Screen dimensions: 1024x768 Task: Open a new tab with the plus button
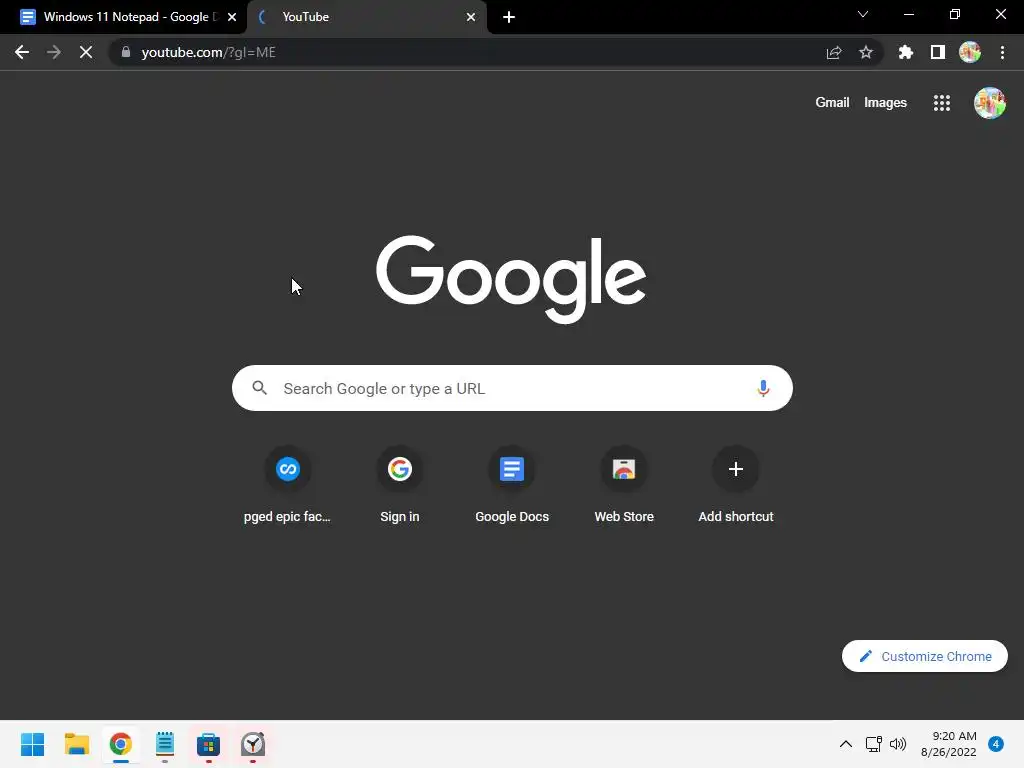(509, 17)
